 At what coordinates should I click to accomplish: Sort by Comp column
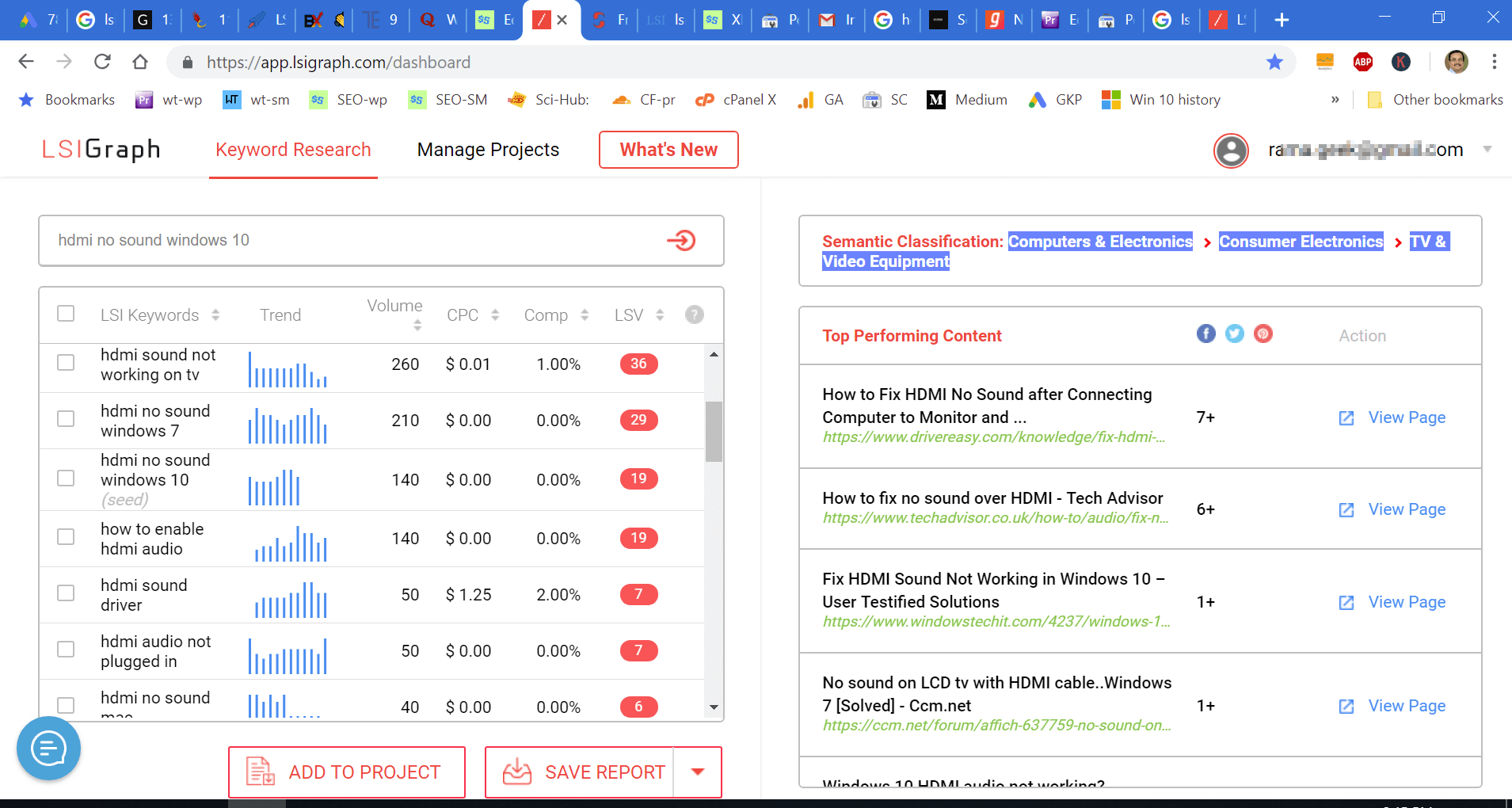[585, 315]
